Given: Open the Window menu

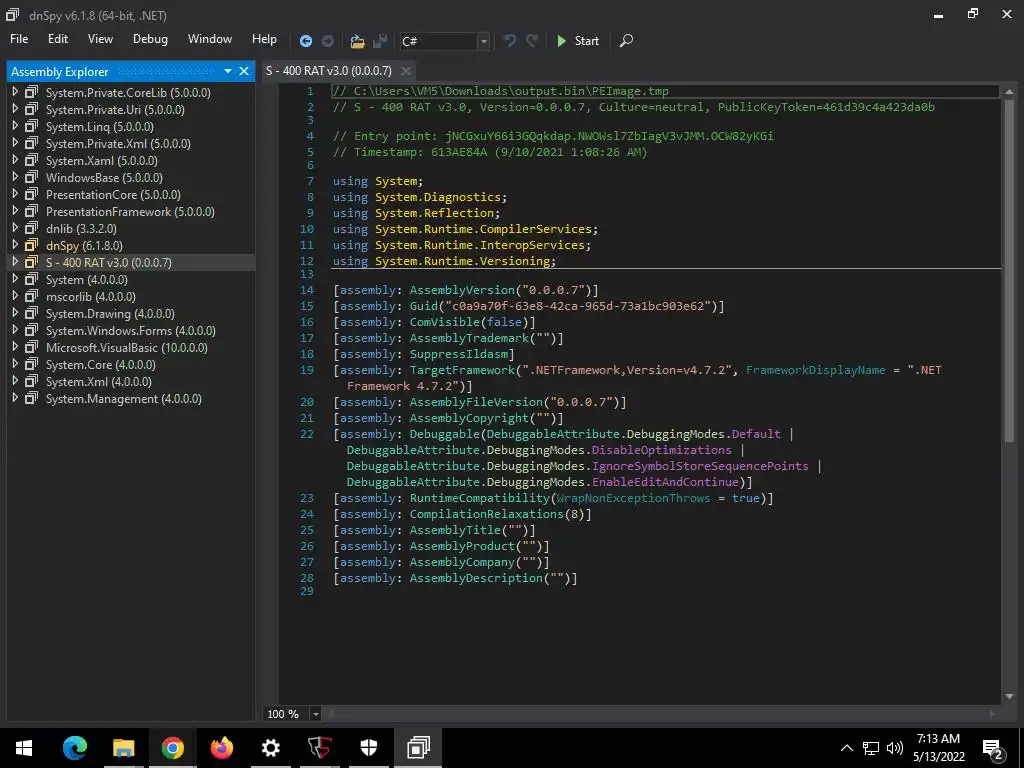Looking at the screenshot, I should pos(210,39).
